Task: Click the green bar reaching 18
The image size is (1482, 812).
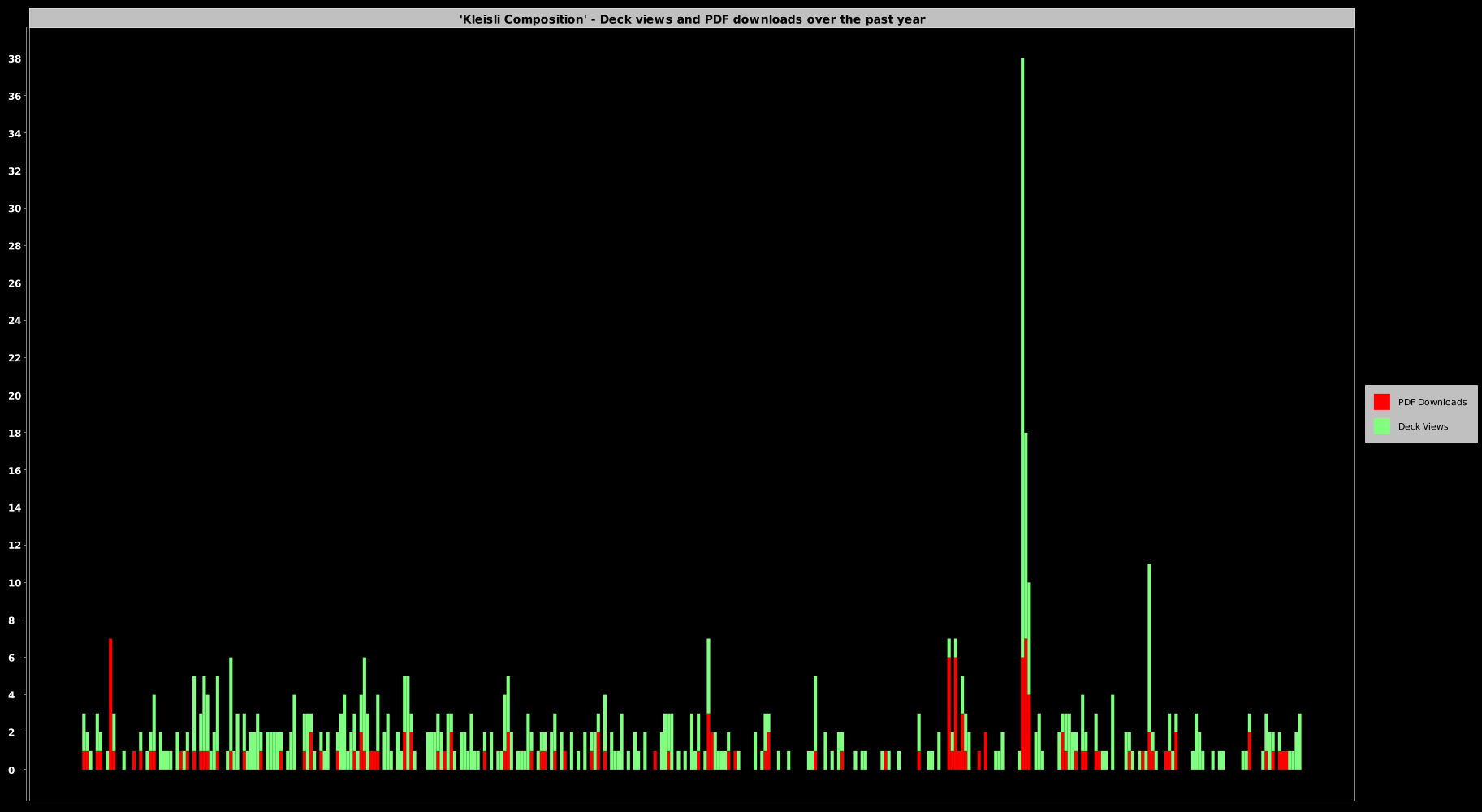Action: [1026, 536]
